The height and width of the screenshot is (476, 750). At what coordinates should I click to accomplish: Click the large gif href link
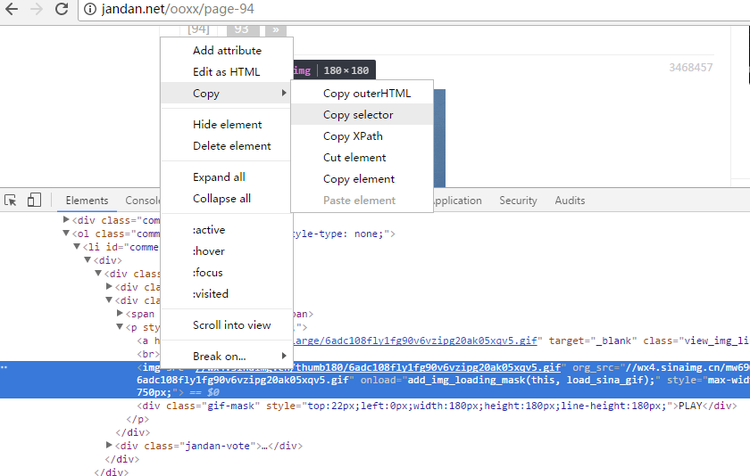point(415,341)
